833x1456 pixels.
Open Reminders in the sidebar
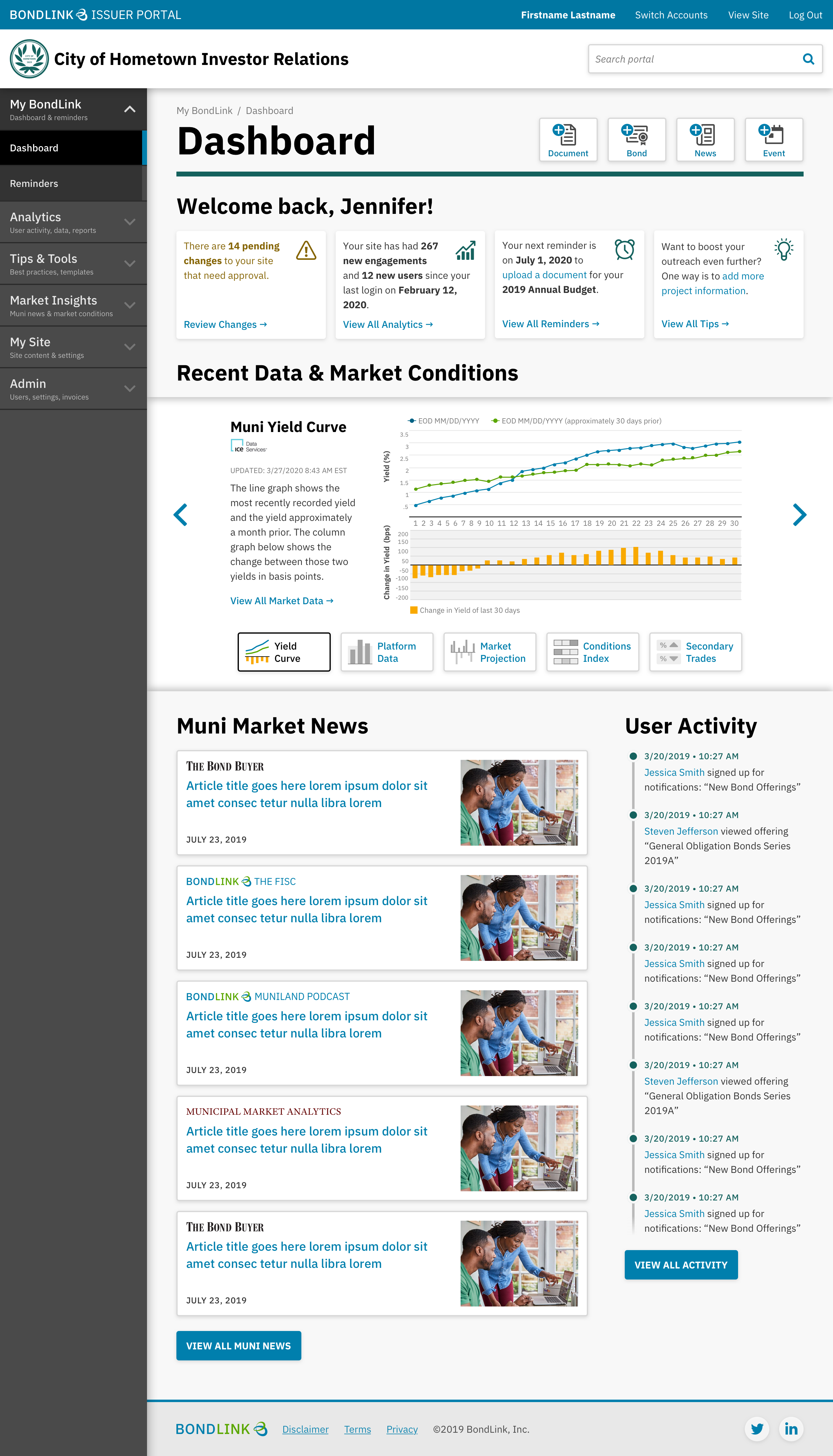click(x=73, y=183)
